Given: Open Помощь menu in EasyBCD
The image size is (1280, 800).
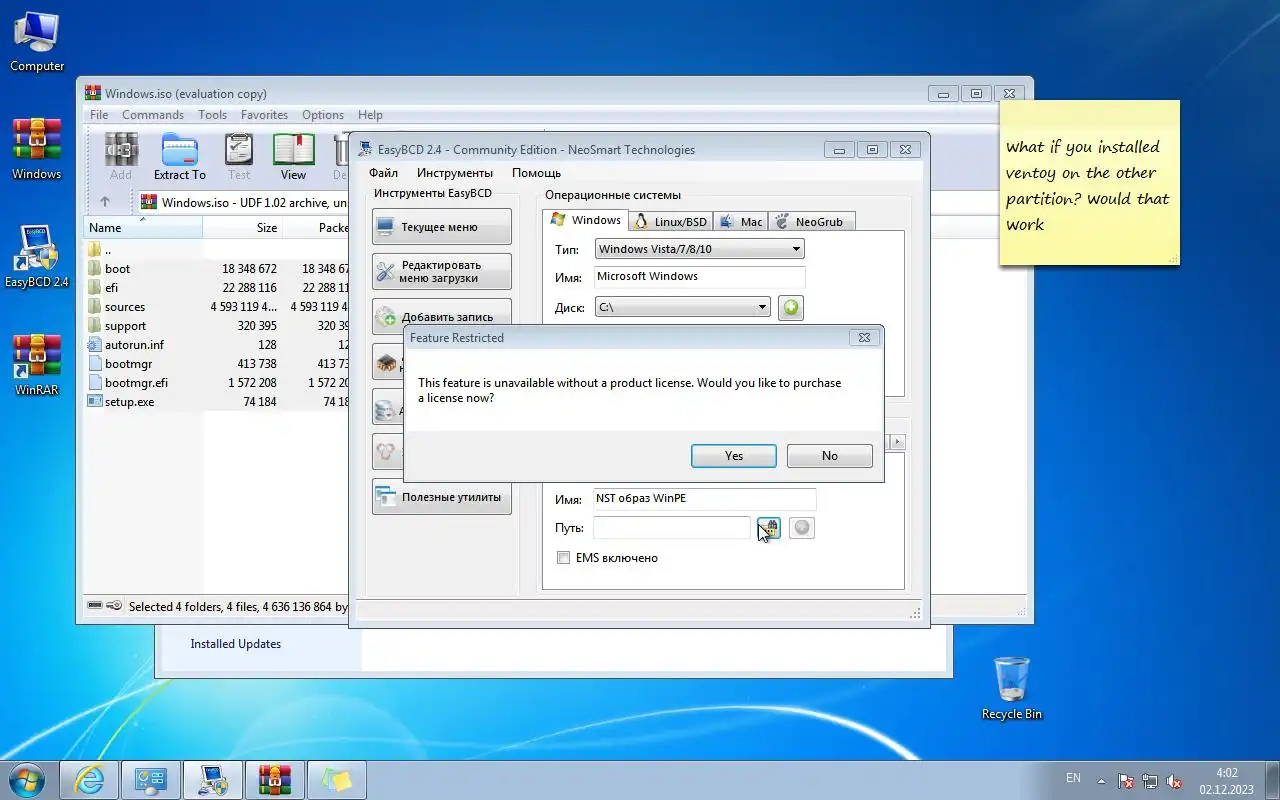Looking at the screenshot, I should [536, 173].
